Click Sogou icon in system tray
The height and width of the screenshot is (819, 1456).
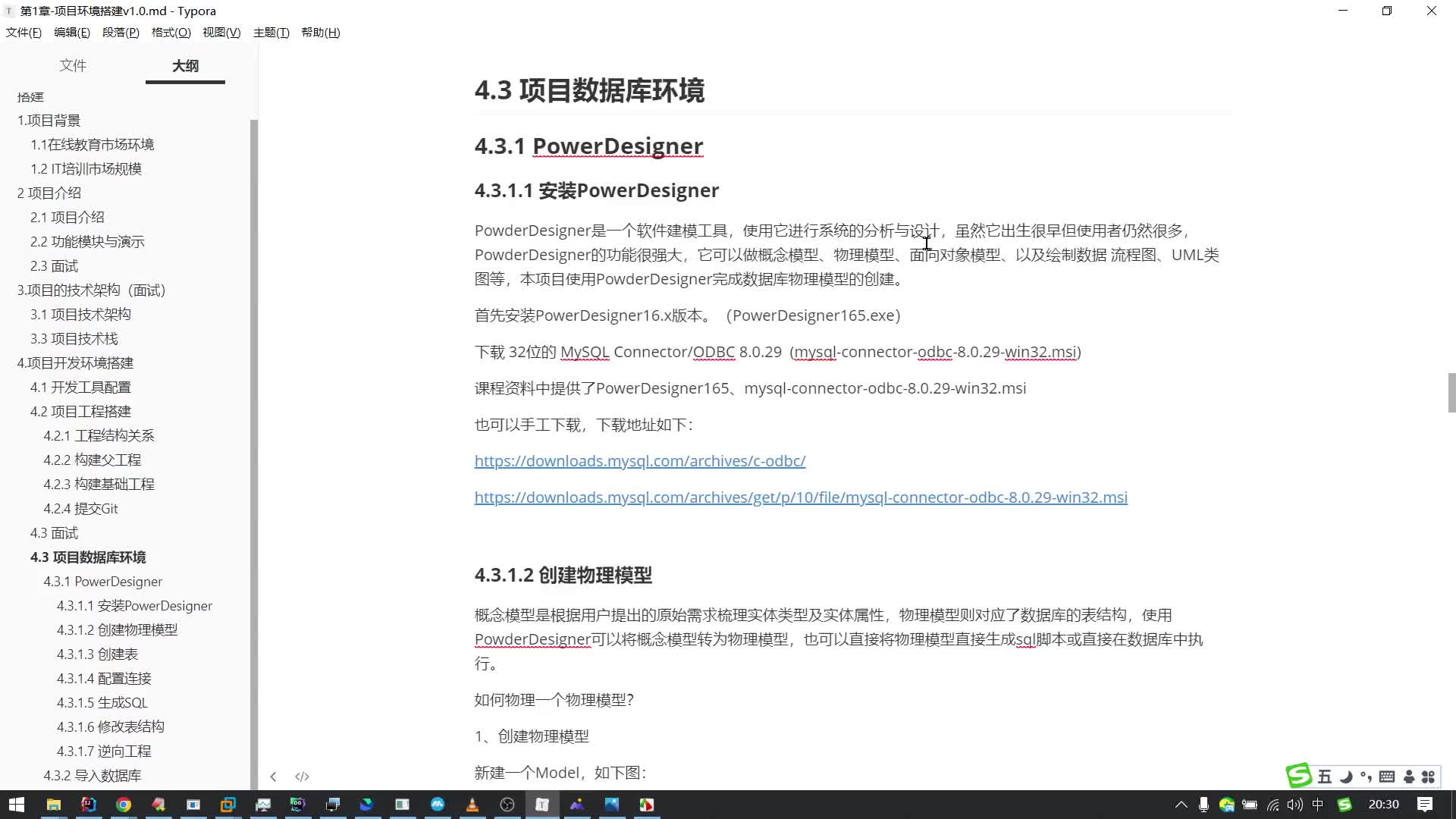(1345, 805)
